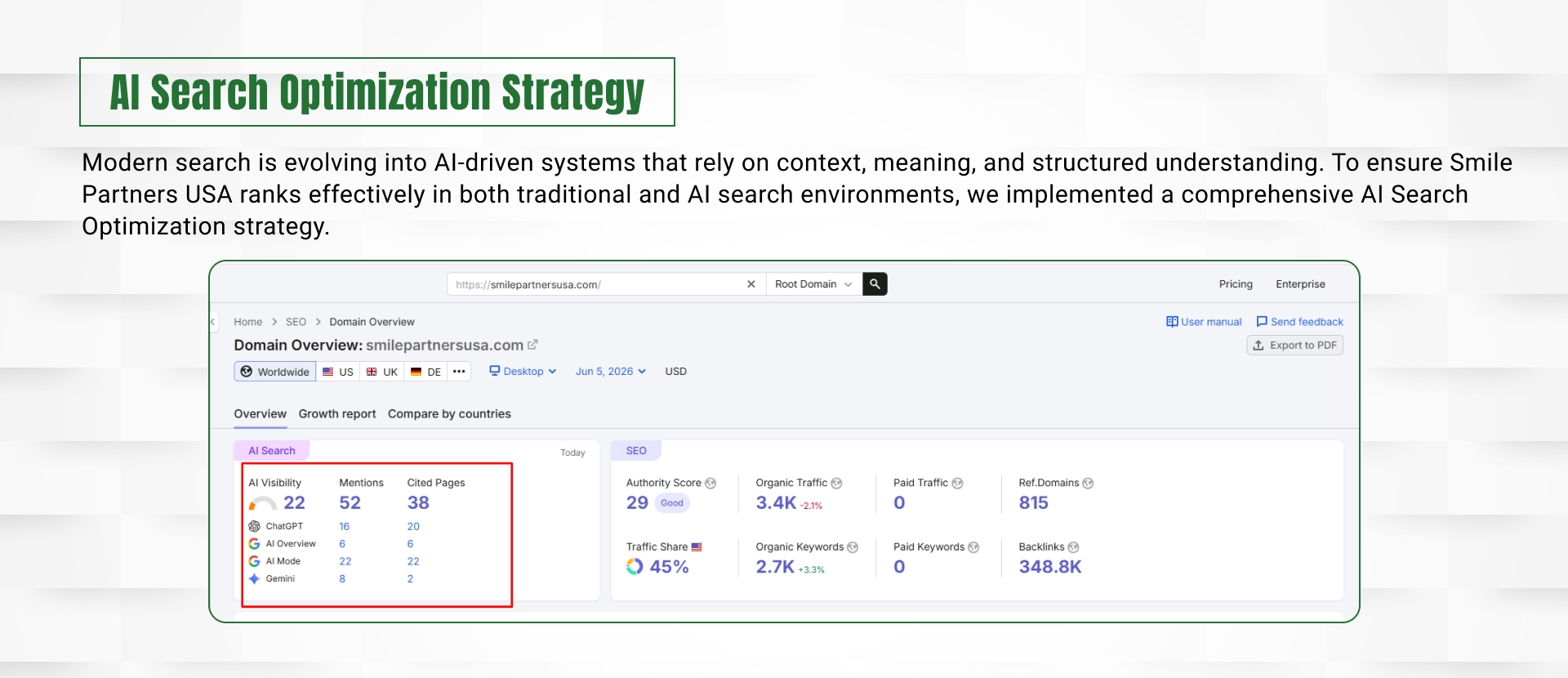This screenshot has height=678, width=1568.
Task: Open the Jun 5, 2026 date picker
Action: 611,371
